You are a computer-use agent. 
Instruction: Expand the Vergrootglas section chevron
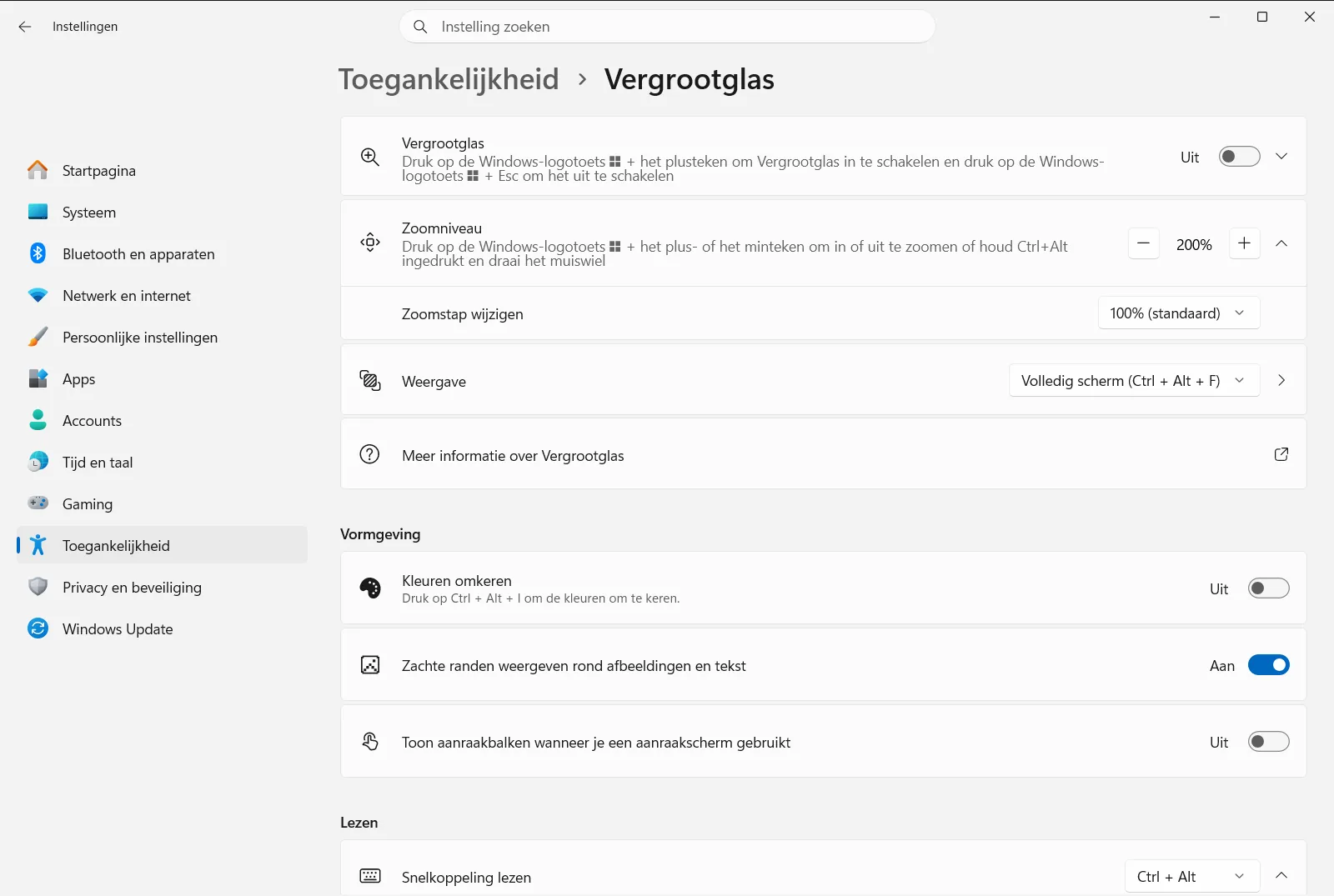pos(1281,157)
